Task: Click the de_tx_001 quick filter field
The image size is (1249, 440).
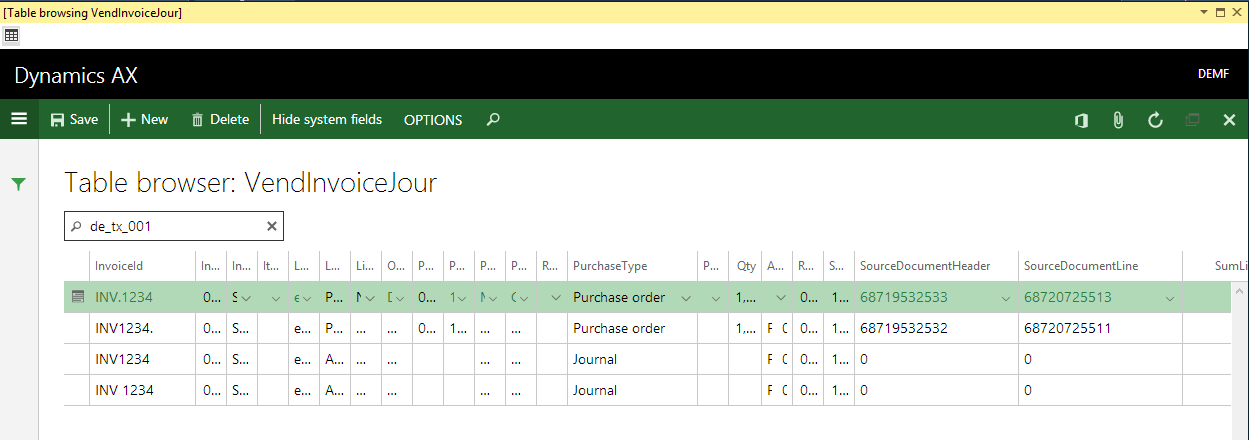Action: point(170,226)
